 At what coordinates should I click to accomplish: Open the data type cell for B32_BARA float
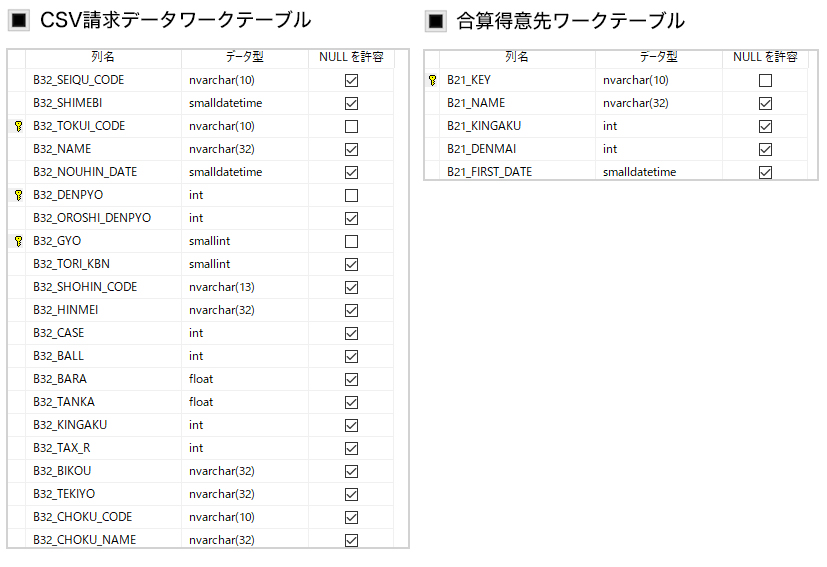[x=245, y=379]
